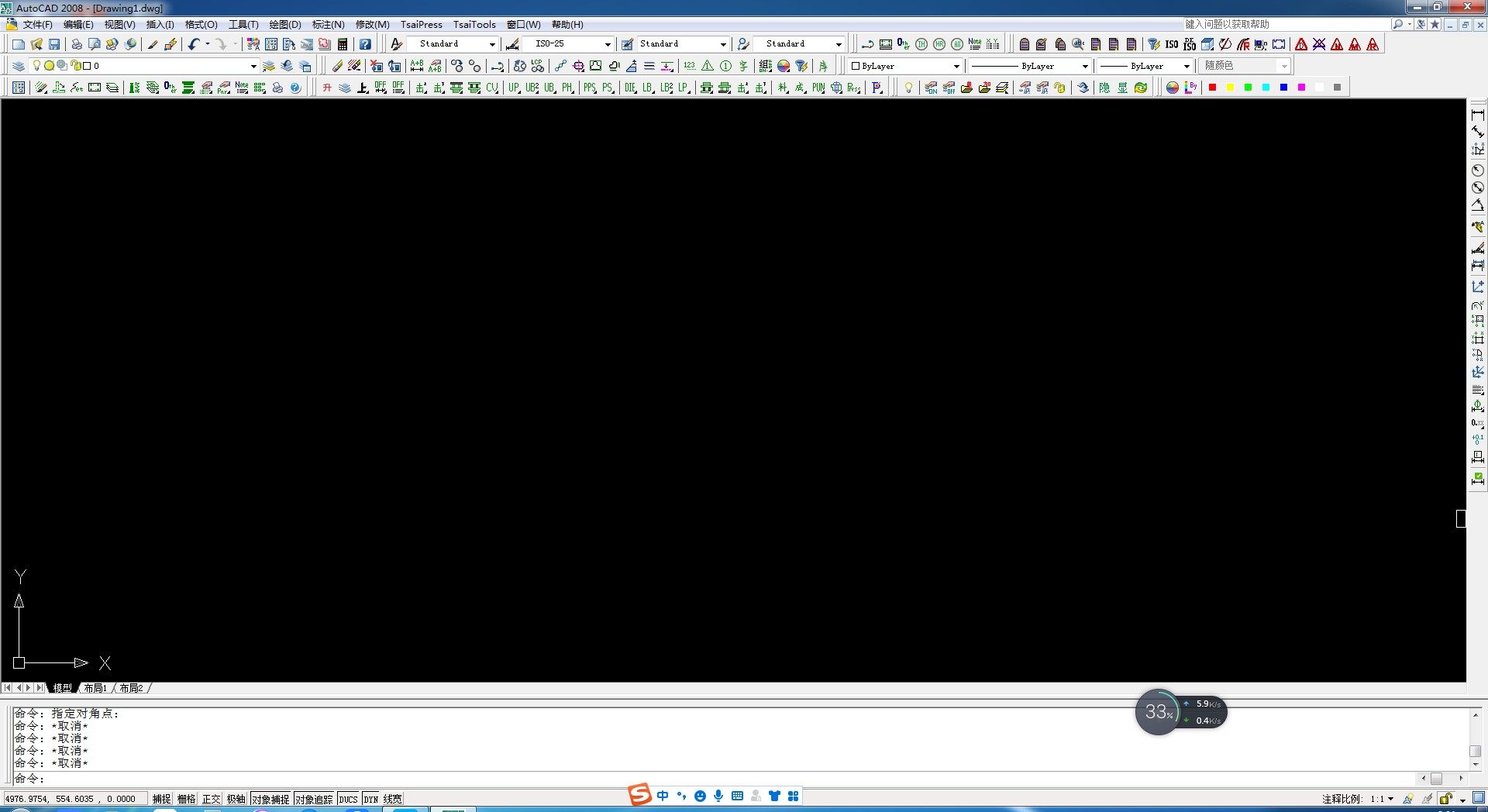Image resolution: width=1488 pixels, height=812 pixels.
Task: Toggle 栅格 grid display in status bar
Action: [x=187, y=799]
